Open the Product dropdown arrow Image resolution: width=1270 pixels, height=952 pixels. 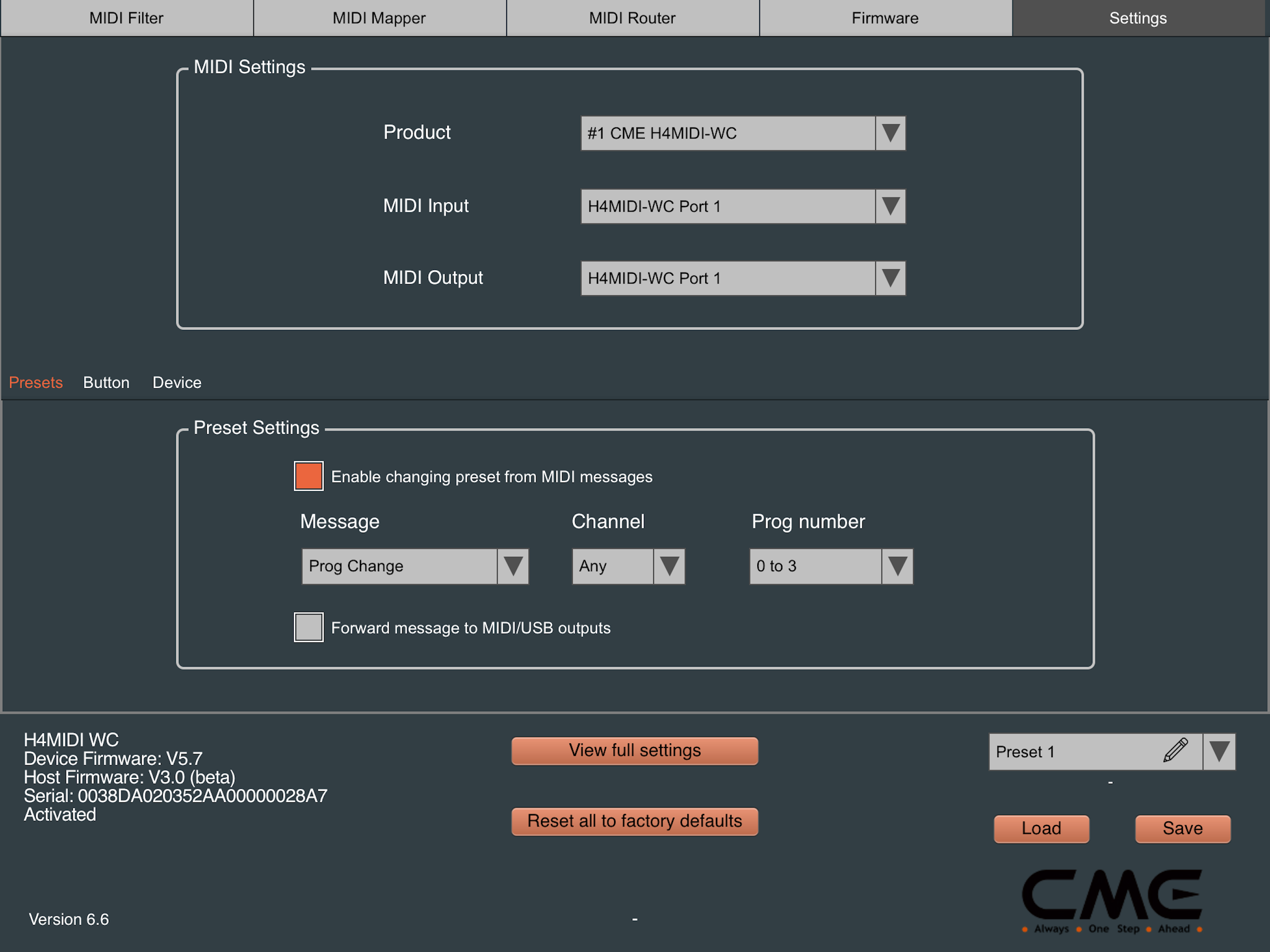click(x=891, y=133)
